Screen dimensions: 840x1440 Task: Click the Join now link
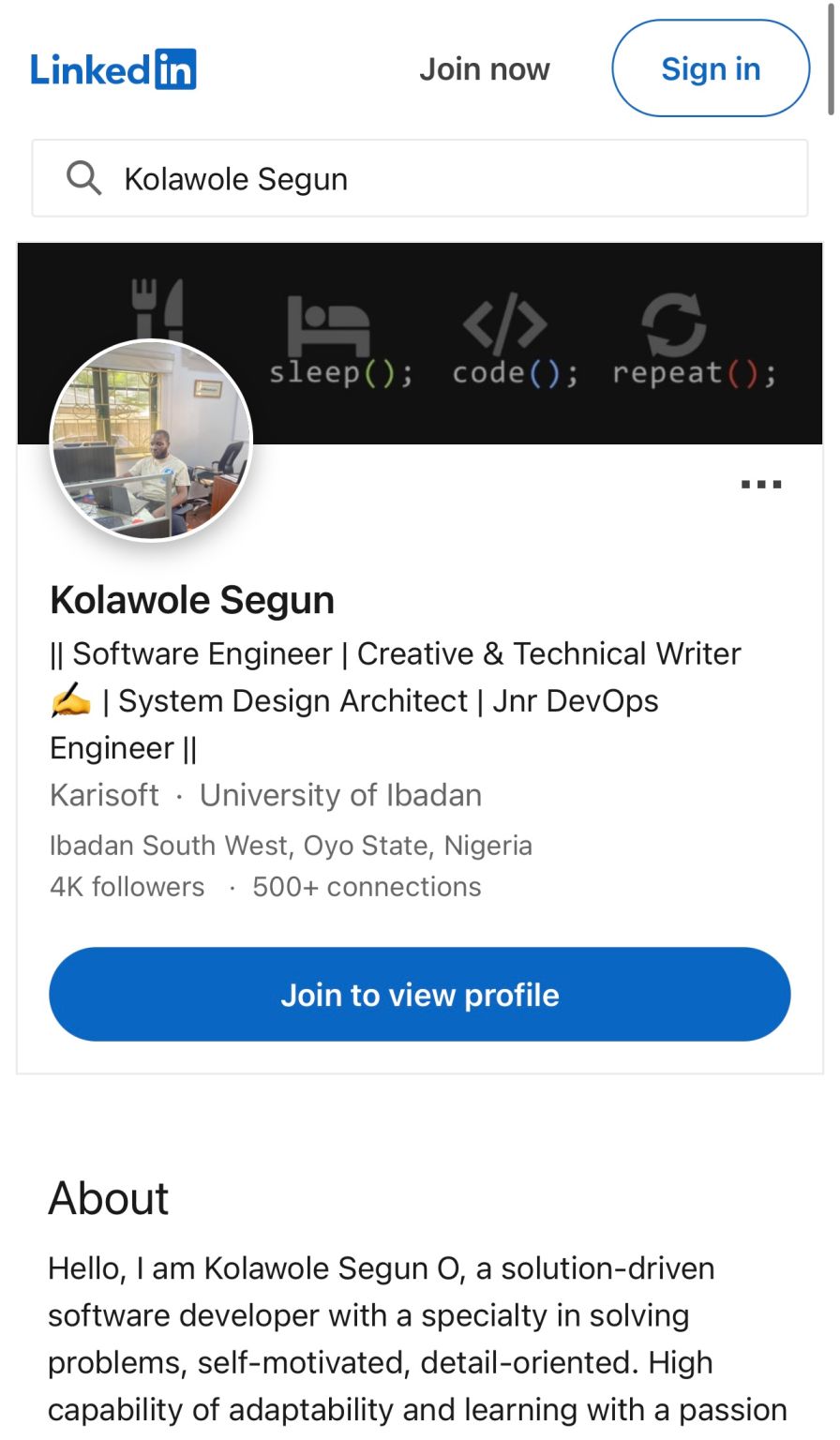[x=484, y=69]
